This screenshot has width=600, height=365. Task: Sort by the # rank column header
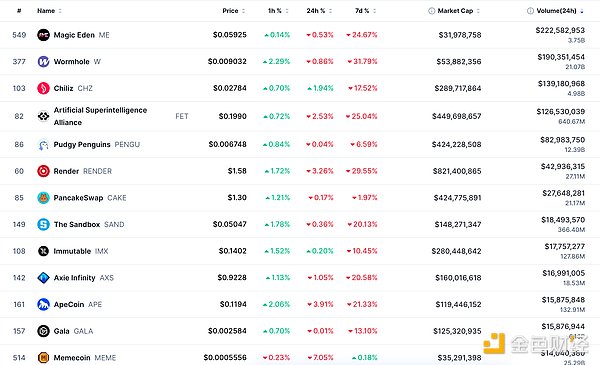pyautogui.click(x=19, y=11)
